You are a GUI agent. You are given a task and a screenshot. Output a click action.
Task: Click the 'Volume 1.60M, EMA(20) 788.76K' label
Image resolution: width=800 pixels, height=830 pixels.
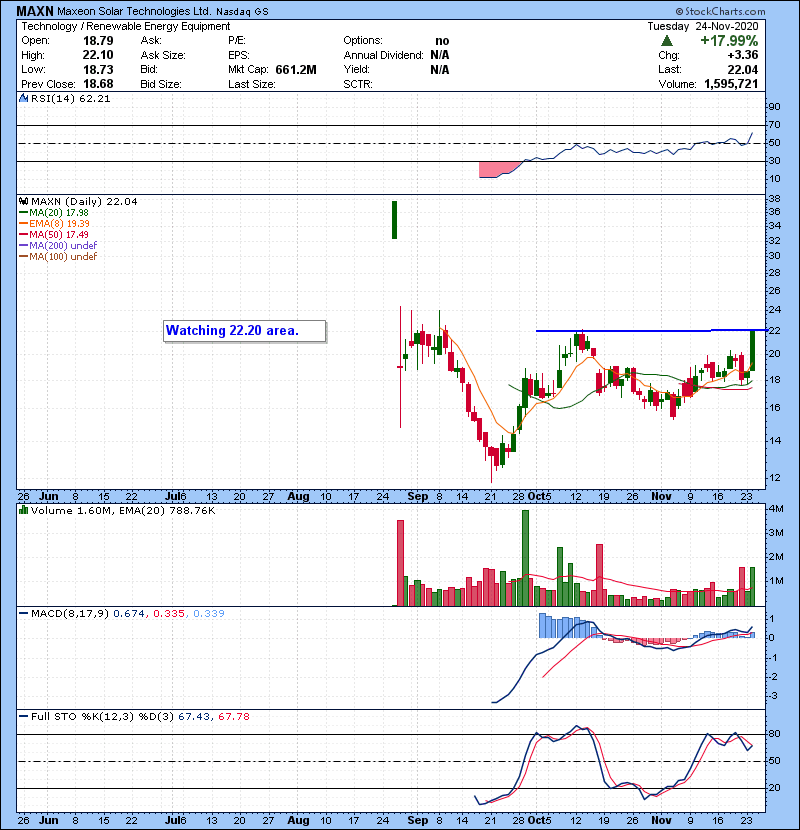[123, 510]
